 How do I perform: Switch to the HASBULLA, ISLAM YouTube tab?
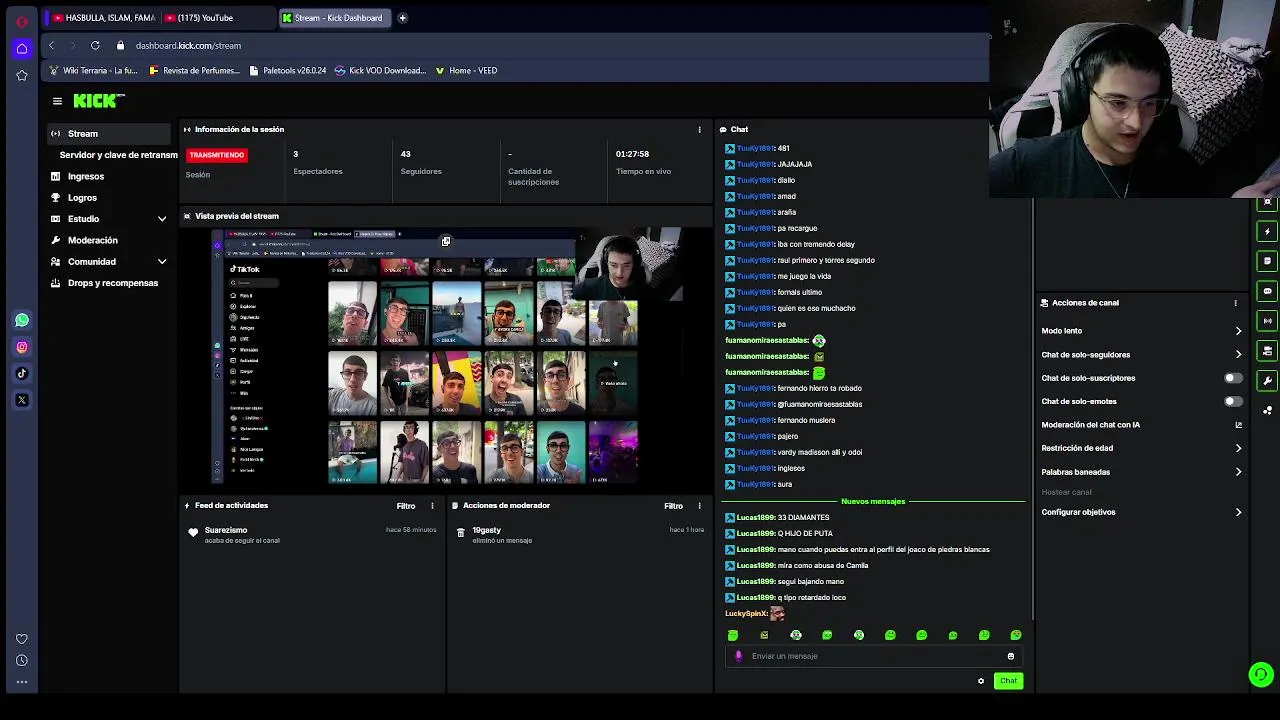[x=103, y=18]
